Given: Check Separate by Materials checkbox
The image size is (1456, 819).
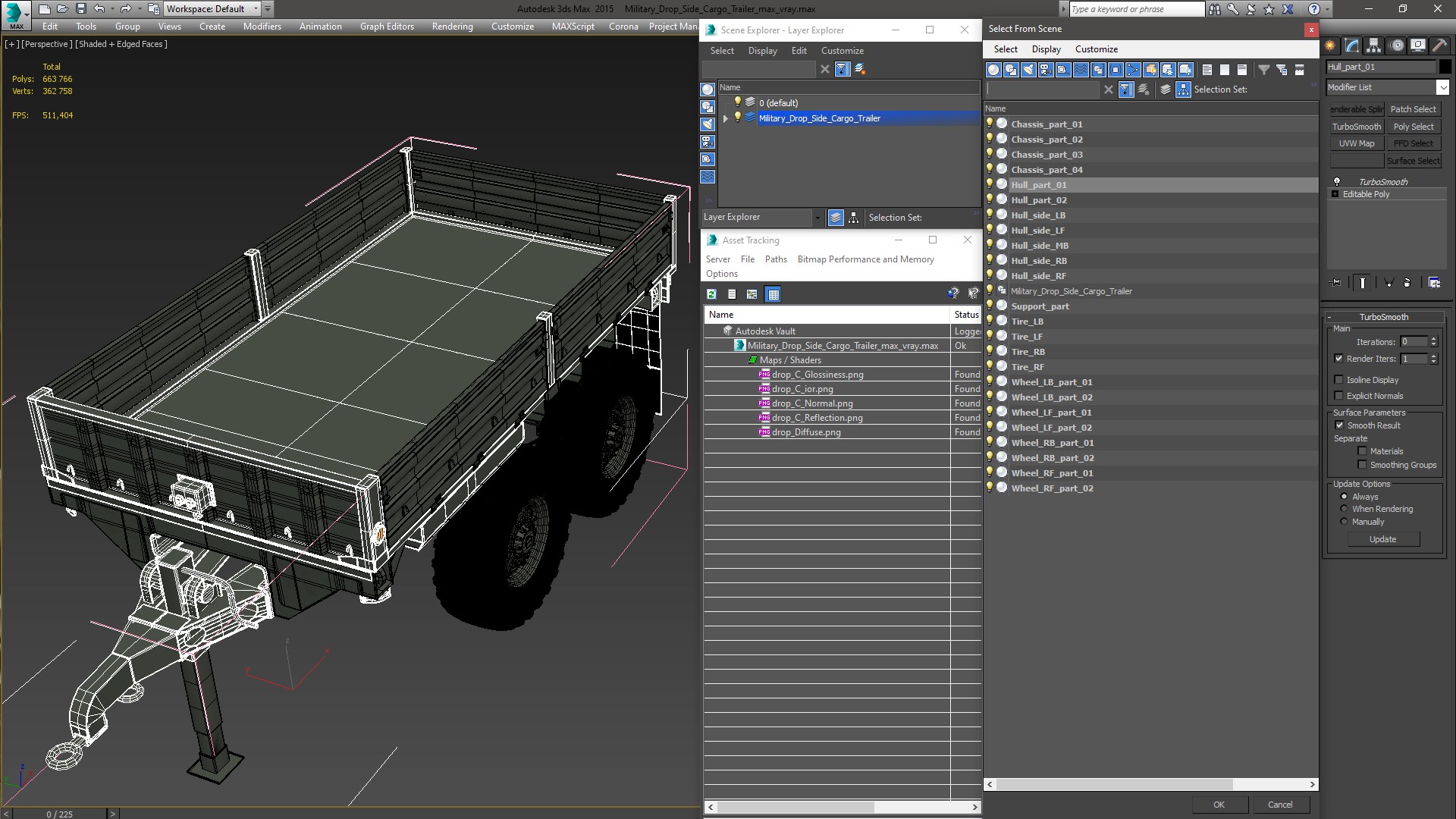Looking at the screenshot, I should pos(1362,451).
